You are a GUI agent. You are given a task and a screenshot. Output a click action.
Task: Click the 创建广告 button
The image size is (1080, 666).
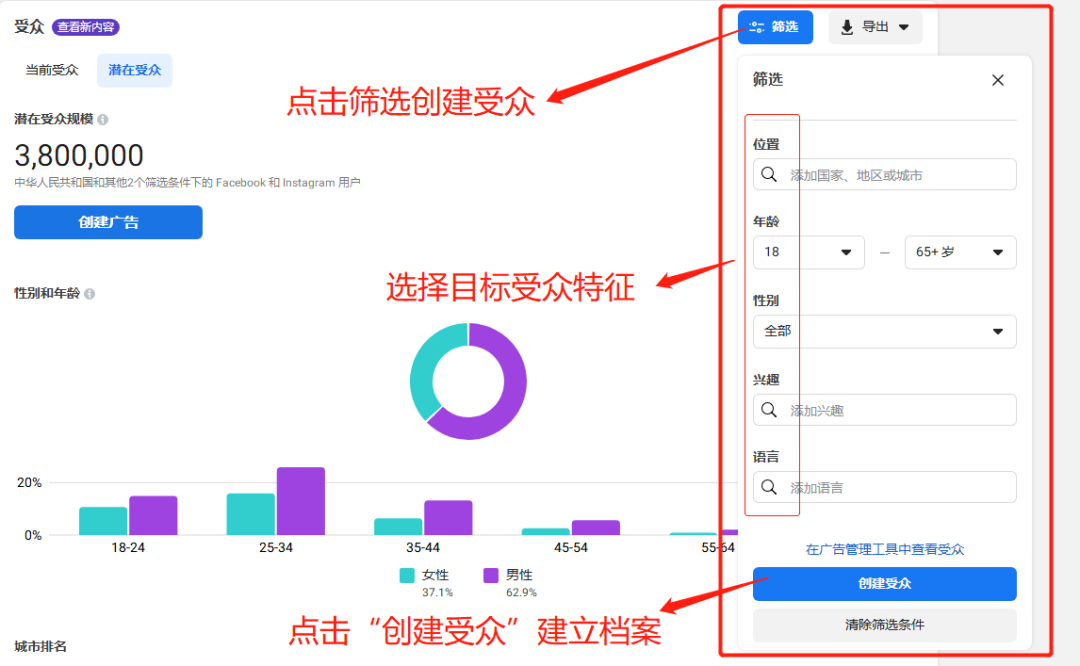point(108,222)
